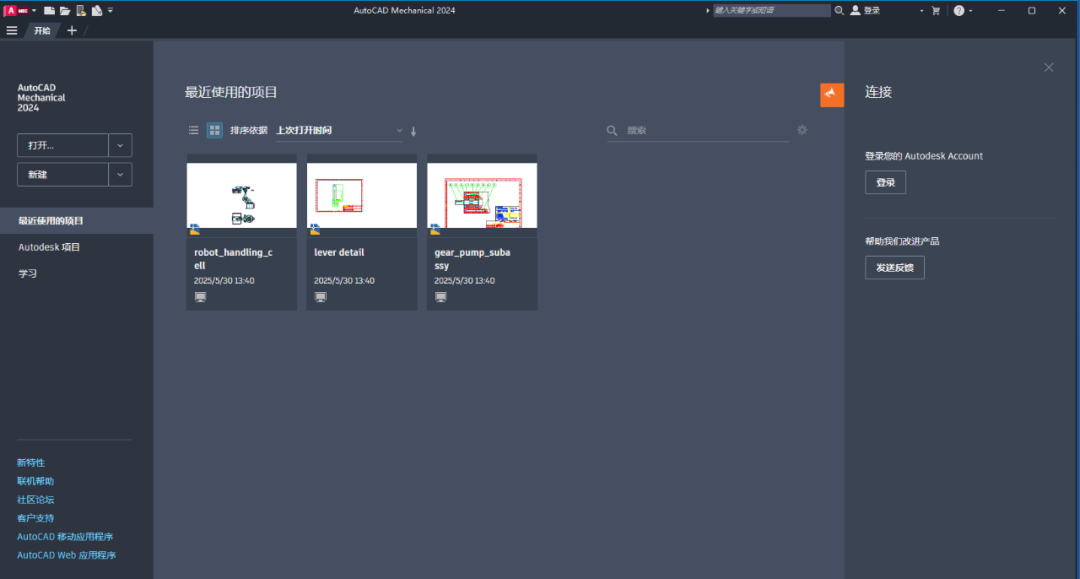
Task: Switch recent projects to list view
Action: [x=194, y=130]
